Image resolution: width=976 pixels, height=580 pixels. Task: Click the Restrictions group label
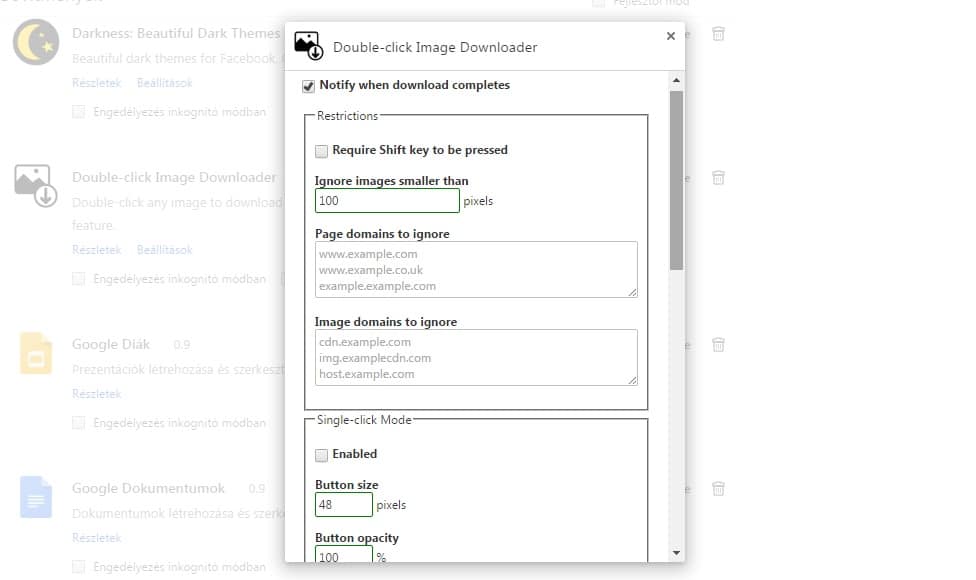tap(347, 116)
